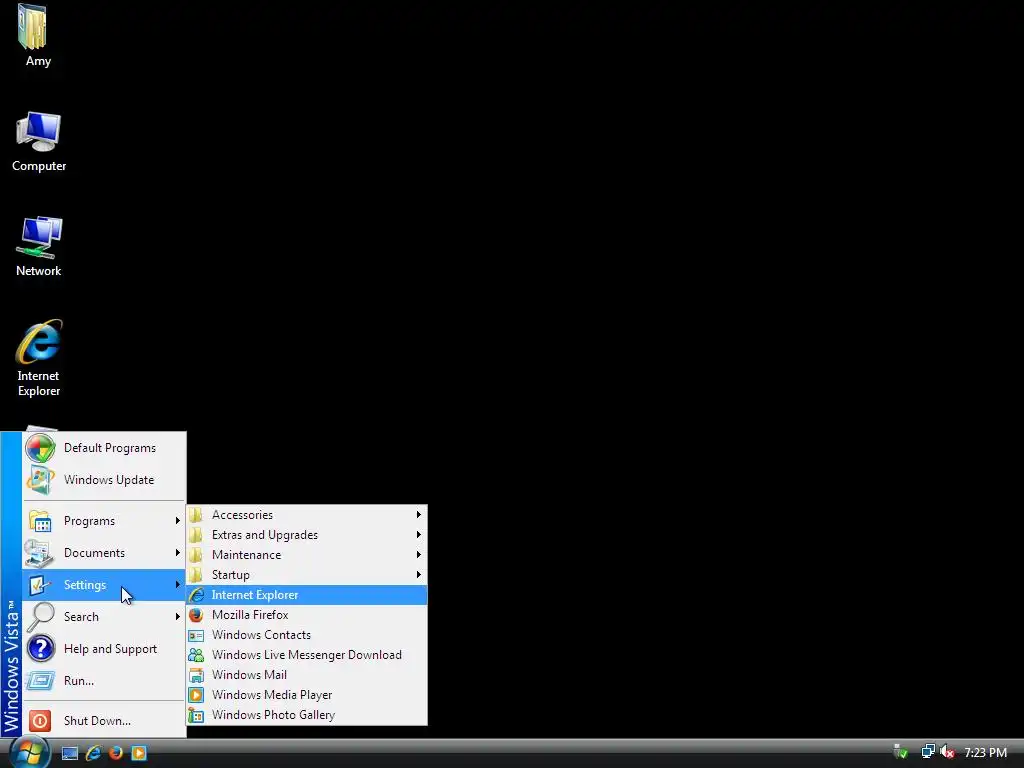This screenshot has height=768, width=1024.
Task: Select the Network desktop icon
Action: pyautogui.click(x=39, y=246)
